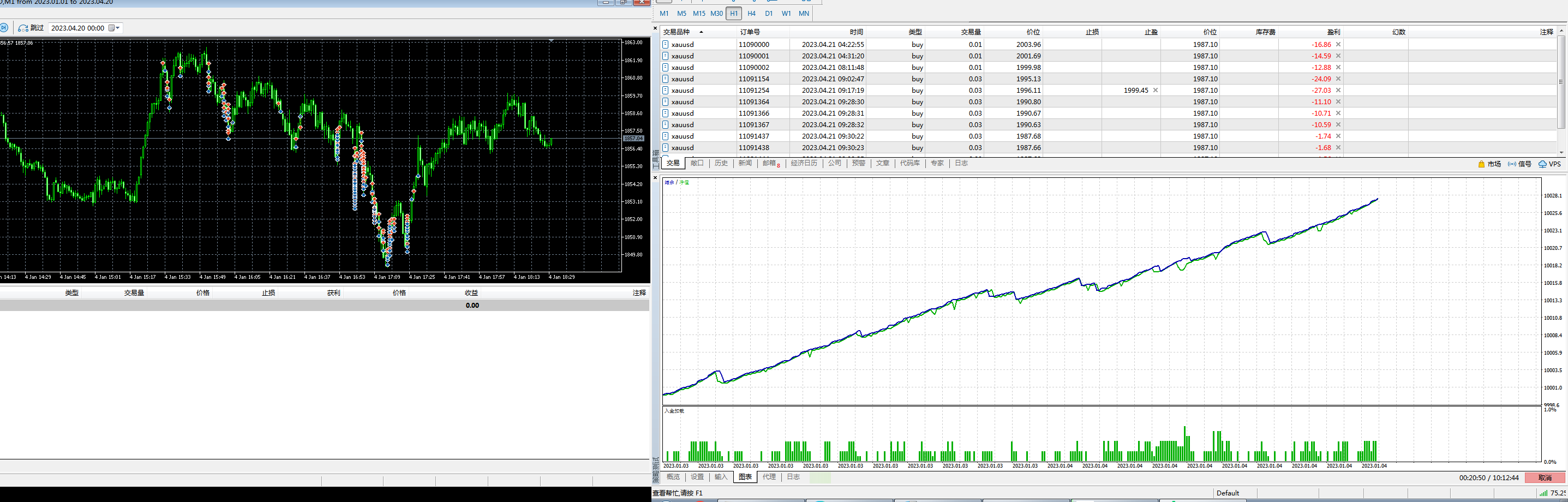
Task: Open the 信号 signals icon
Action: pos(1512,164)
